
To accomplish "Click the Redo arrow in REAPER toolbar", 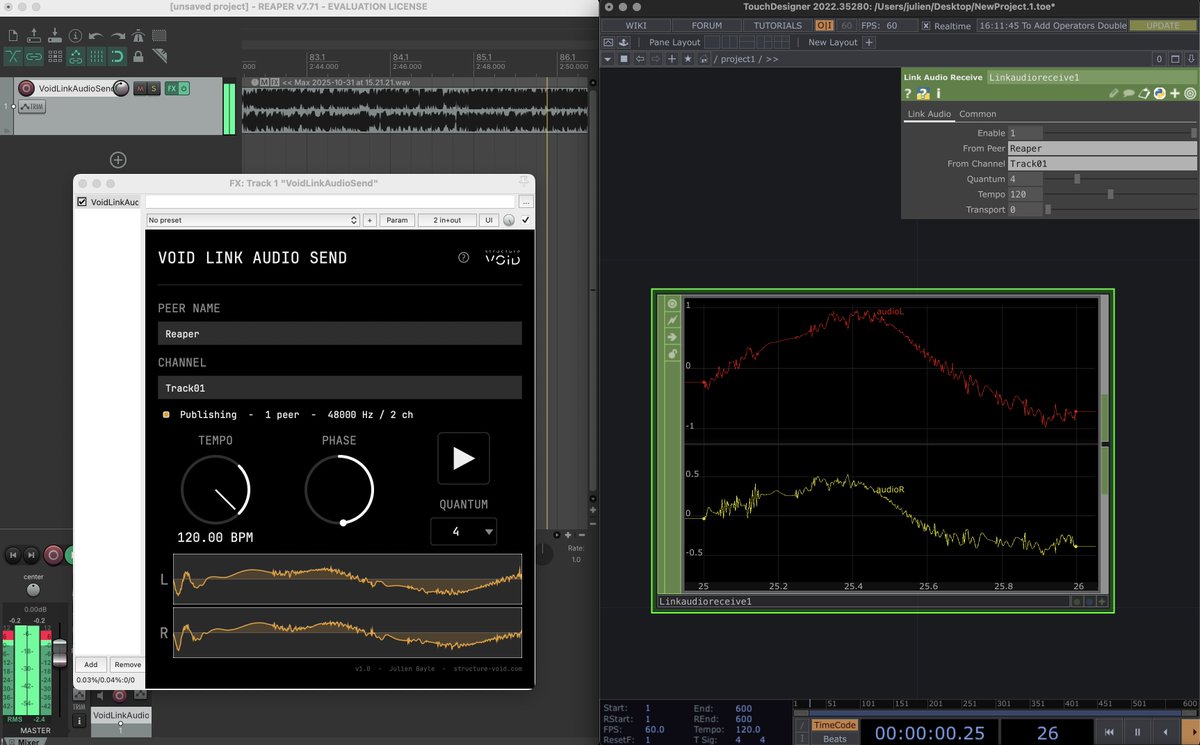I will pyautogui.click(x=118, y=36).
